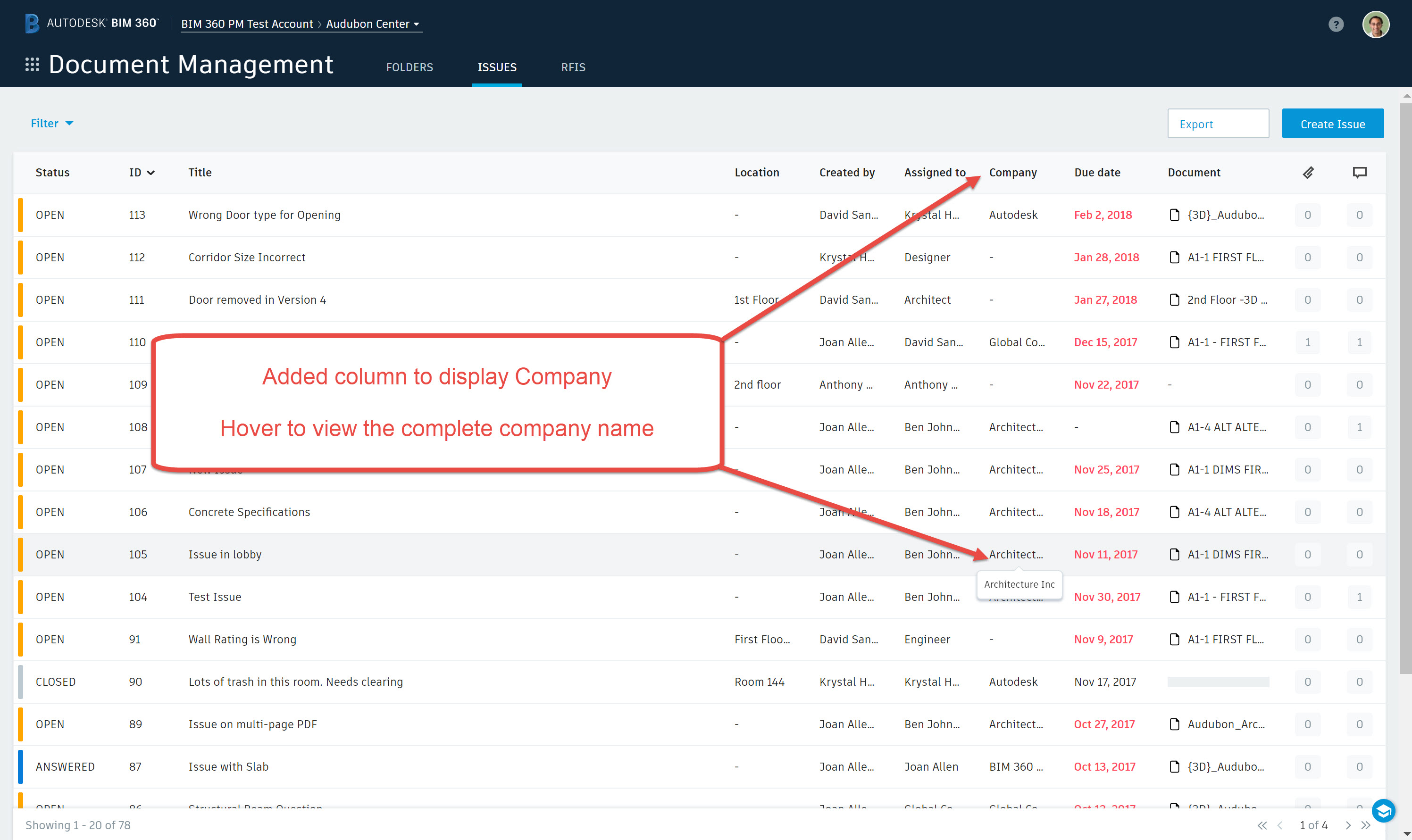Image resolution: width=1412 pixels, height=840 pixels.
Task: Click document icon for issue 91
Action: (1174, 640)
